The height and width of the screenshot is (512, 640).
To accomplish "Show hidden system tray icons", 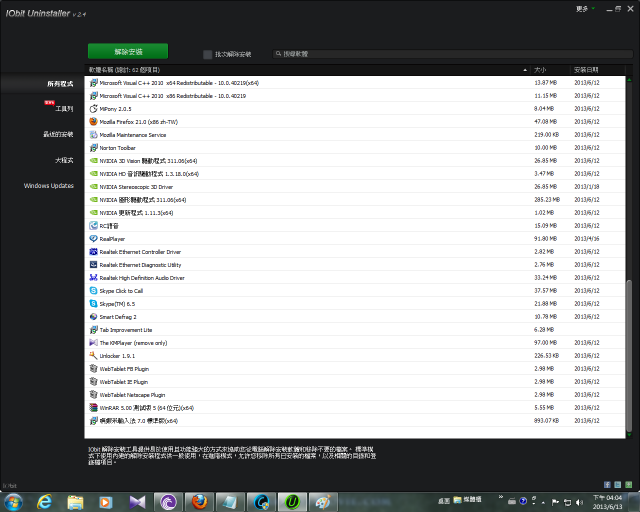I will [x=543, y=503].
